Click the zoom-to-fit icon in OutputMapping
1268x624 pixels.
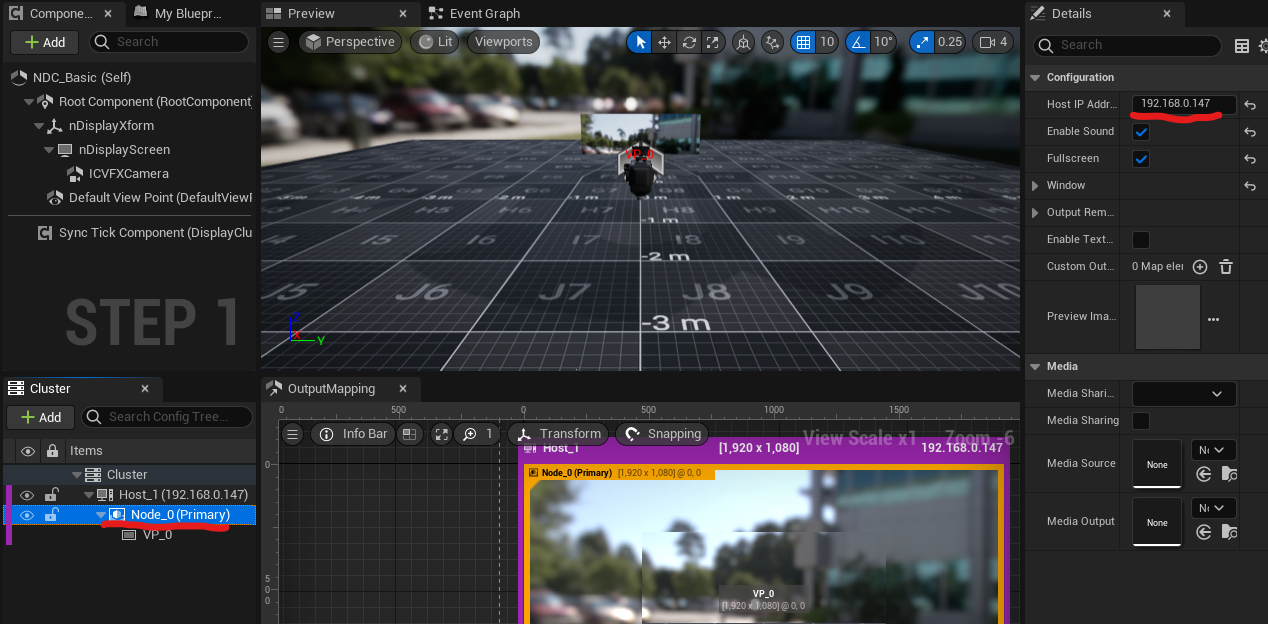point(441,434)
